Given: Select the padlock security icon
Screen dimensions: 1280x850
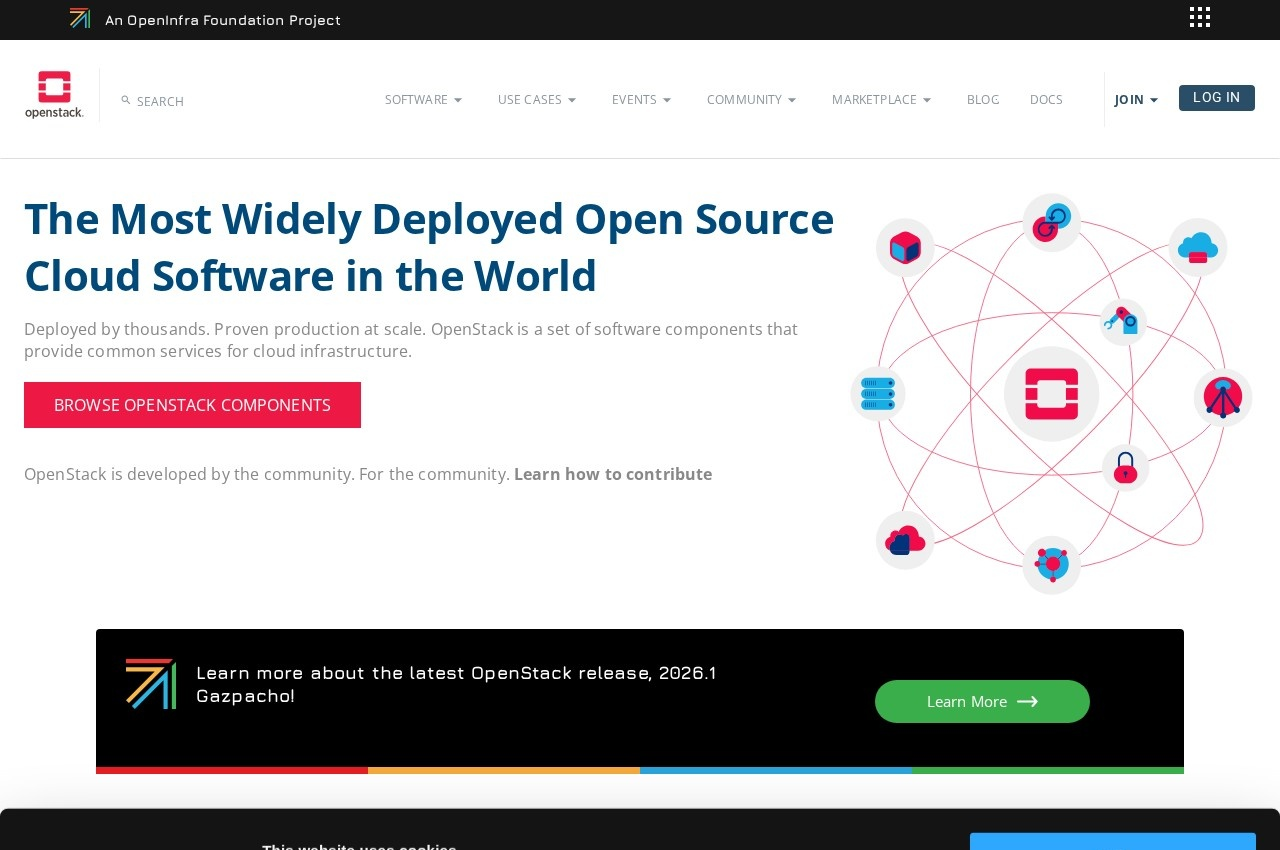Looking at the screenshot, I should pos(1126,467).
